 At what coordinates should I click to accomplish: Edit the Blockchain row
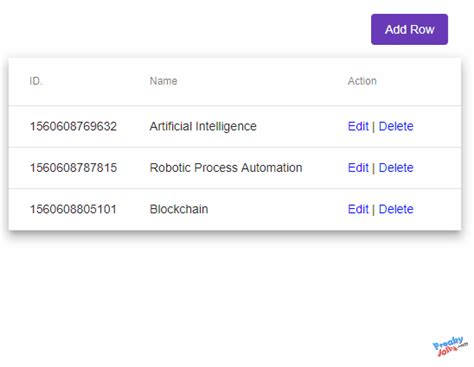pos(358,209)
